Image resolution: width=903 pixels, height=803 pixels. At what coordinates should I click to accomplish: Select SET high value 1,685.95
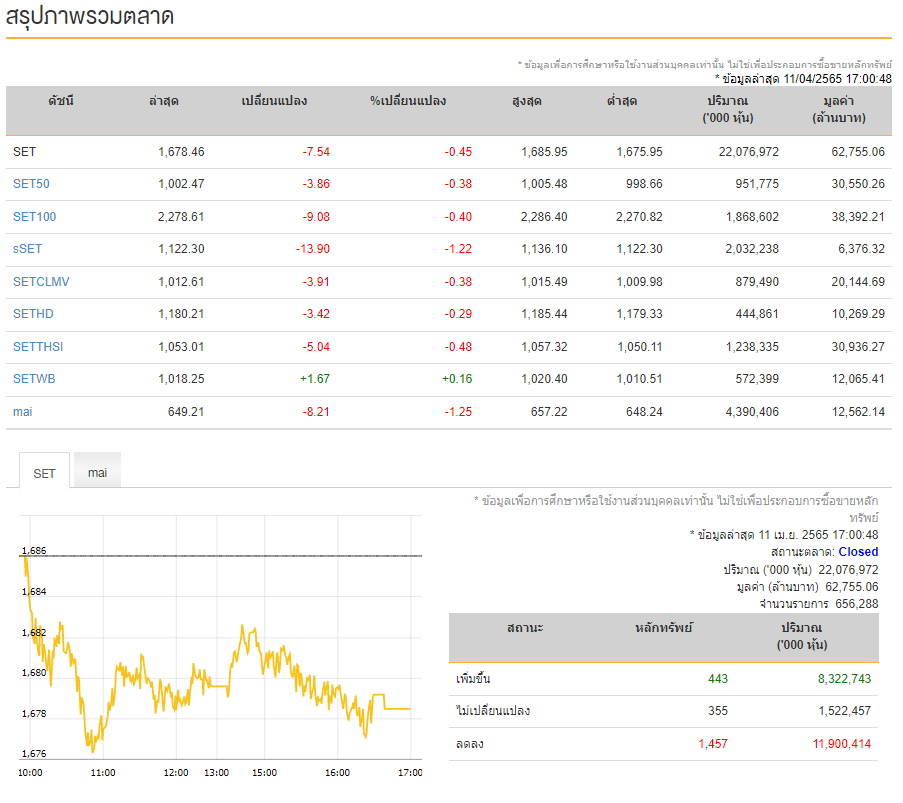(544, 151)
